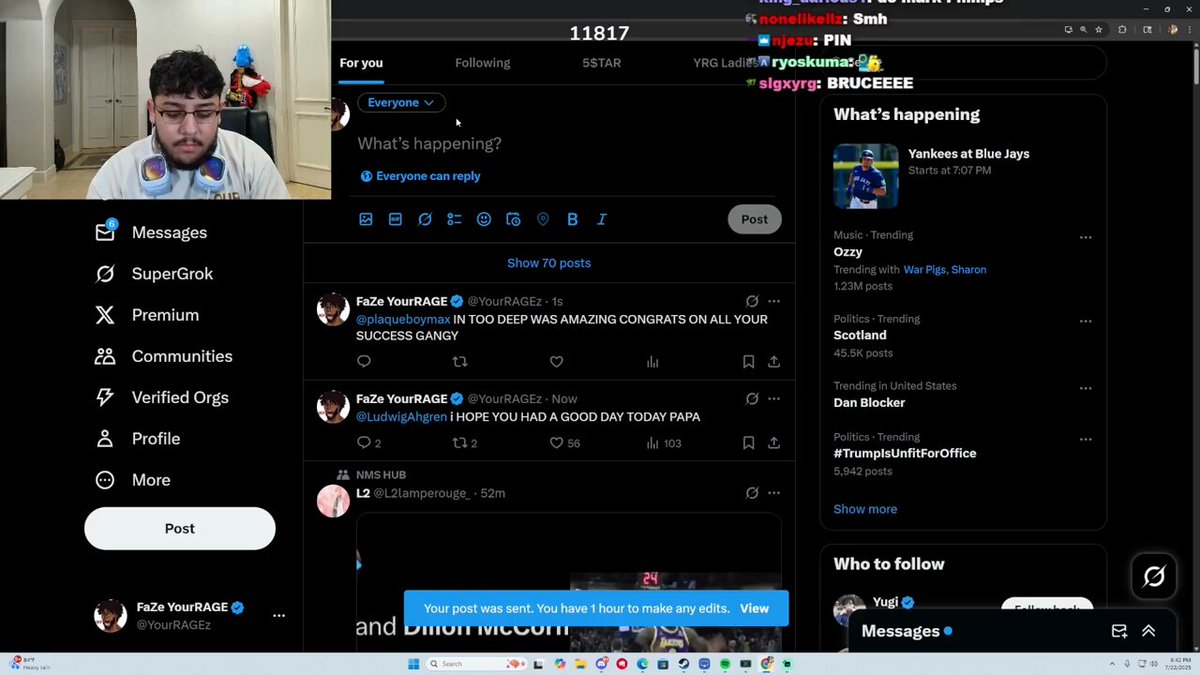1200x675 pixels.
Task: Click the large sidebar Post button
Action: pos(180,528)
